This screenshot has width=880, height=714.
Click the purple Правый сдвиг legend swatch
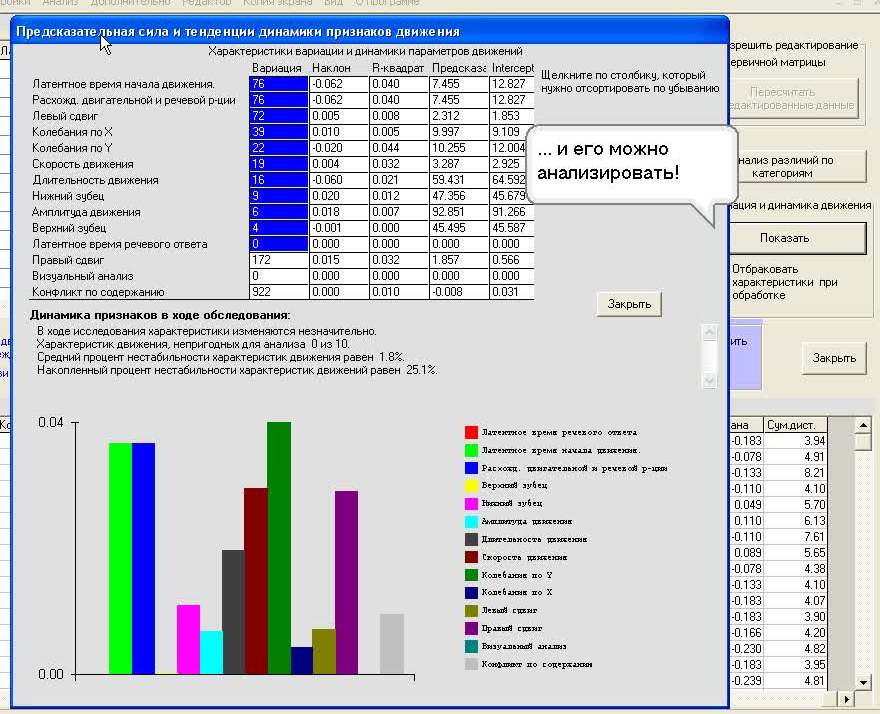click(x=471, y=629)
